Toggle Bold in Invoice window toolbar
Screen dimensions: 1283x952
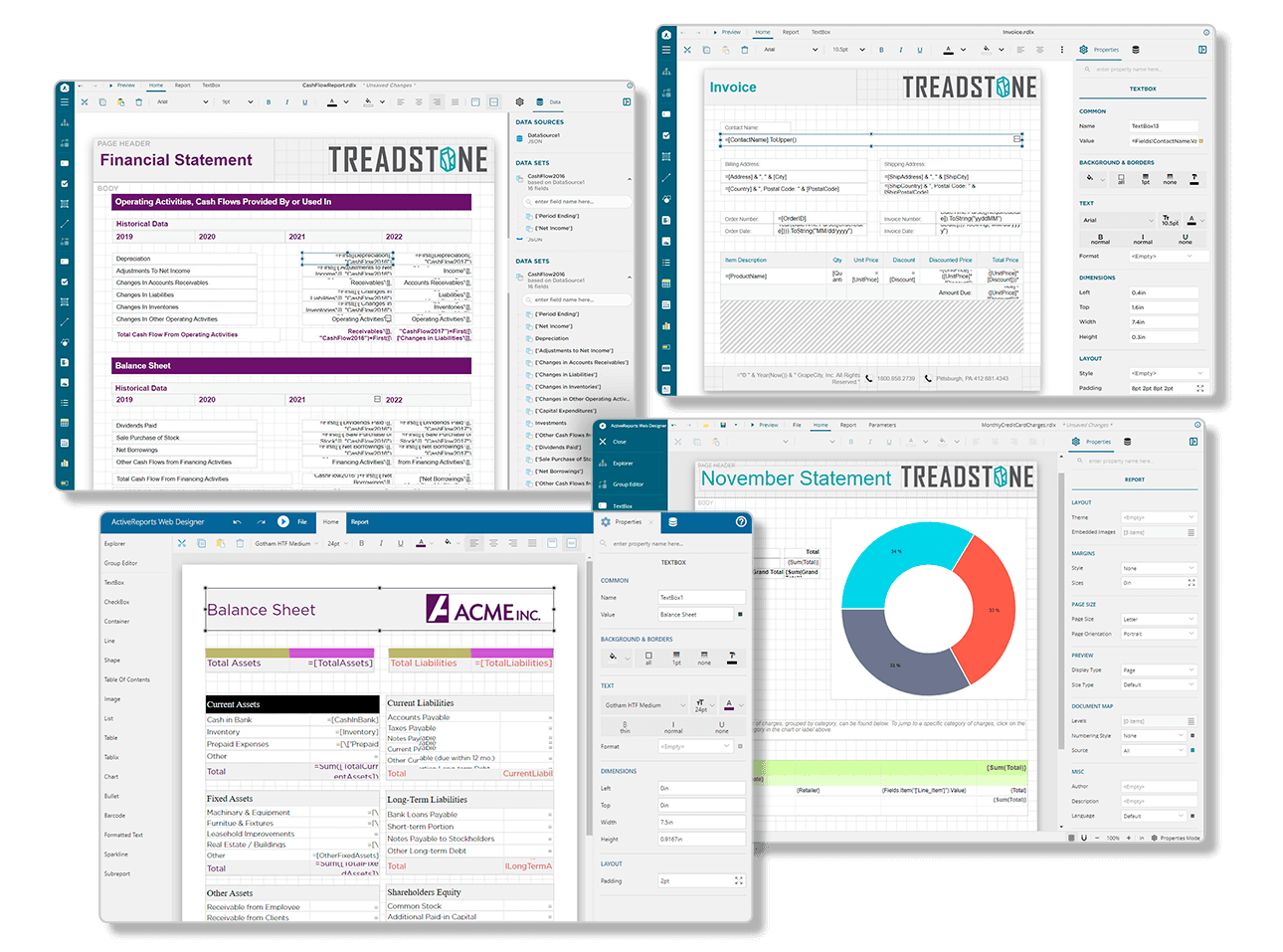coord(881,50)
